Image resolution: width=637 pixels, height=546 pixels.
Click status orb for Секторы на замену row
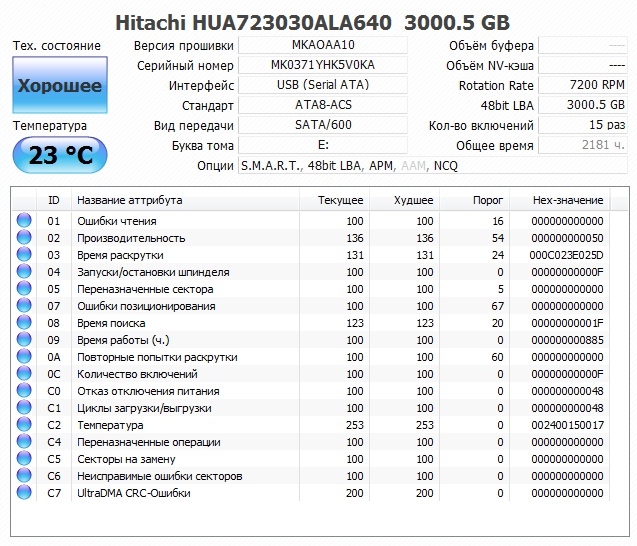coord(24,459)
